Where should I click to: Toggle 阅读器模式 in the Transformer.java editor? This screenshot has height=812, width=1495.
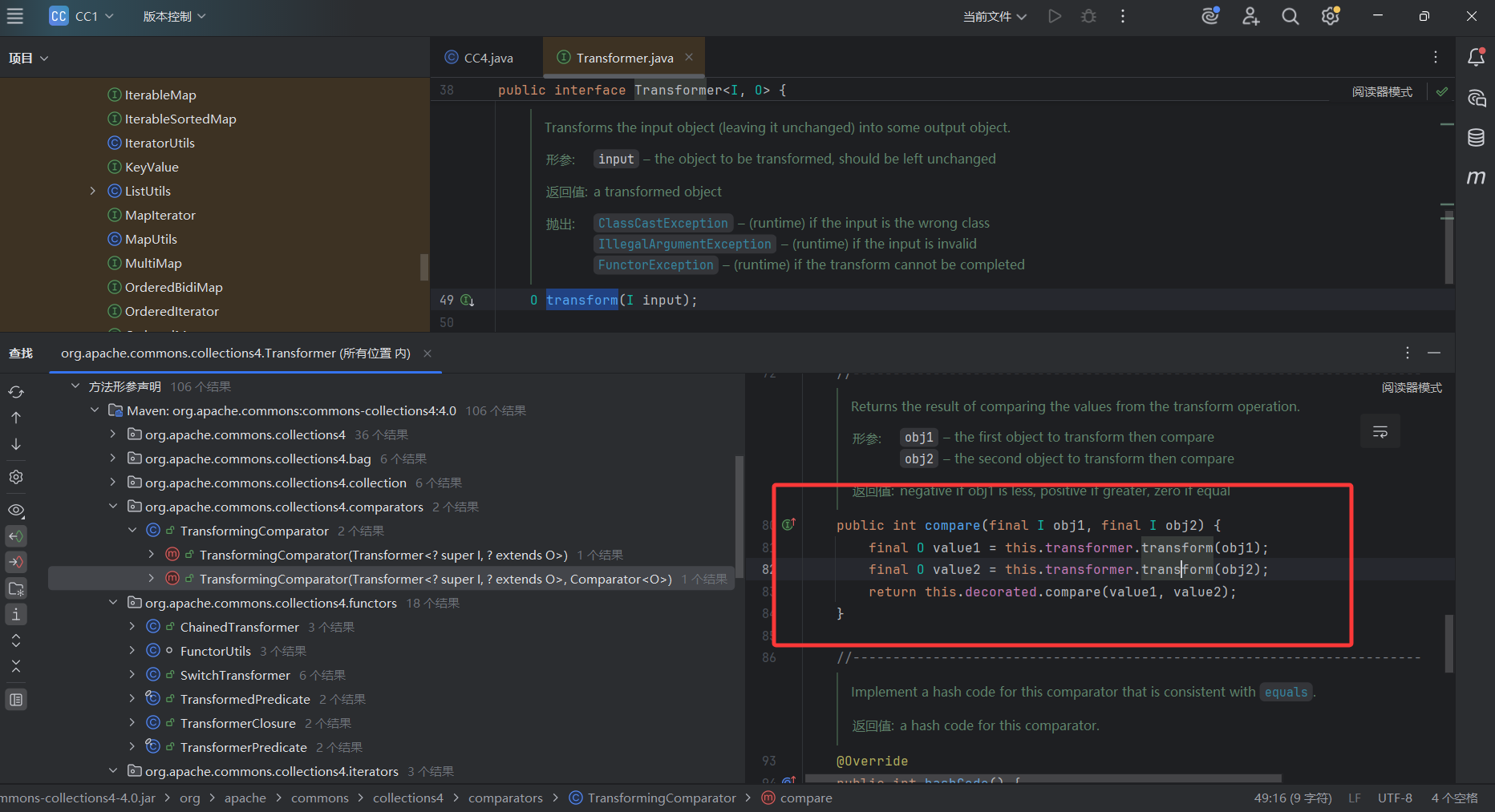1382,92
